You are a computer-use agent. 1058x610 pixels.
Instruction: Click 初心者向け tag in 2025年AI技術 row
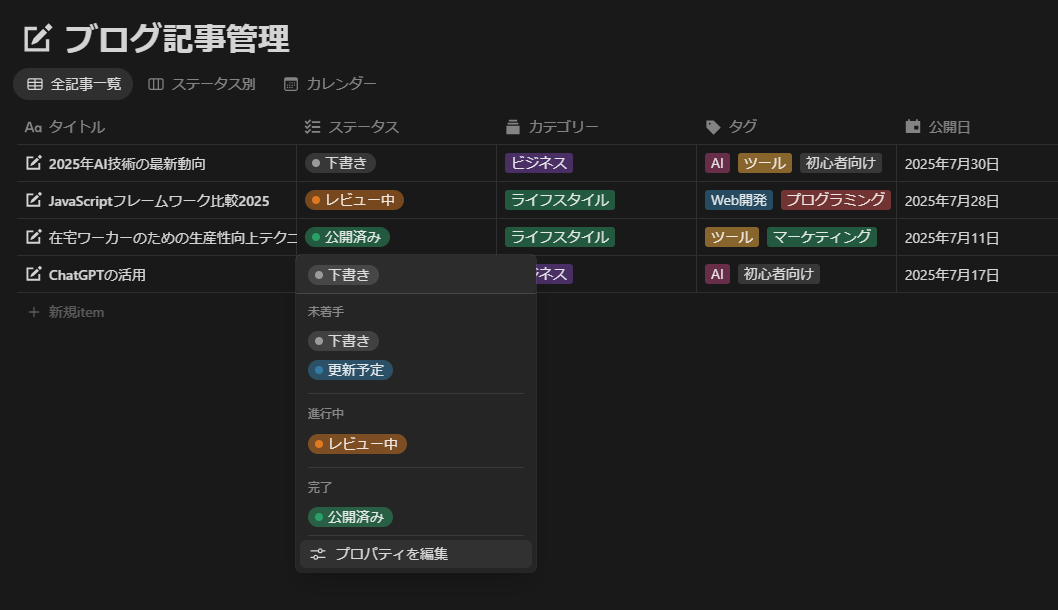(841, 163)
